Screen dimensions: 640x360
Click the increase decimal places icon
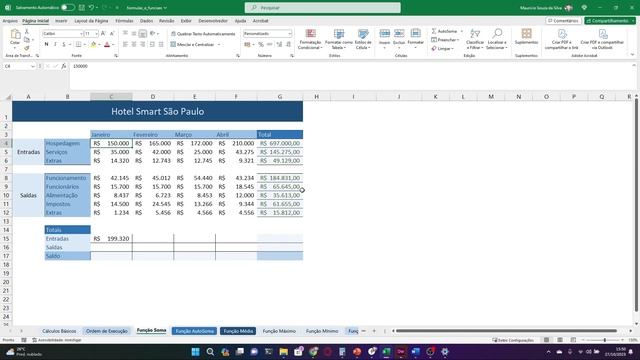coord(279,44)
